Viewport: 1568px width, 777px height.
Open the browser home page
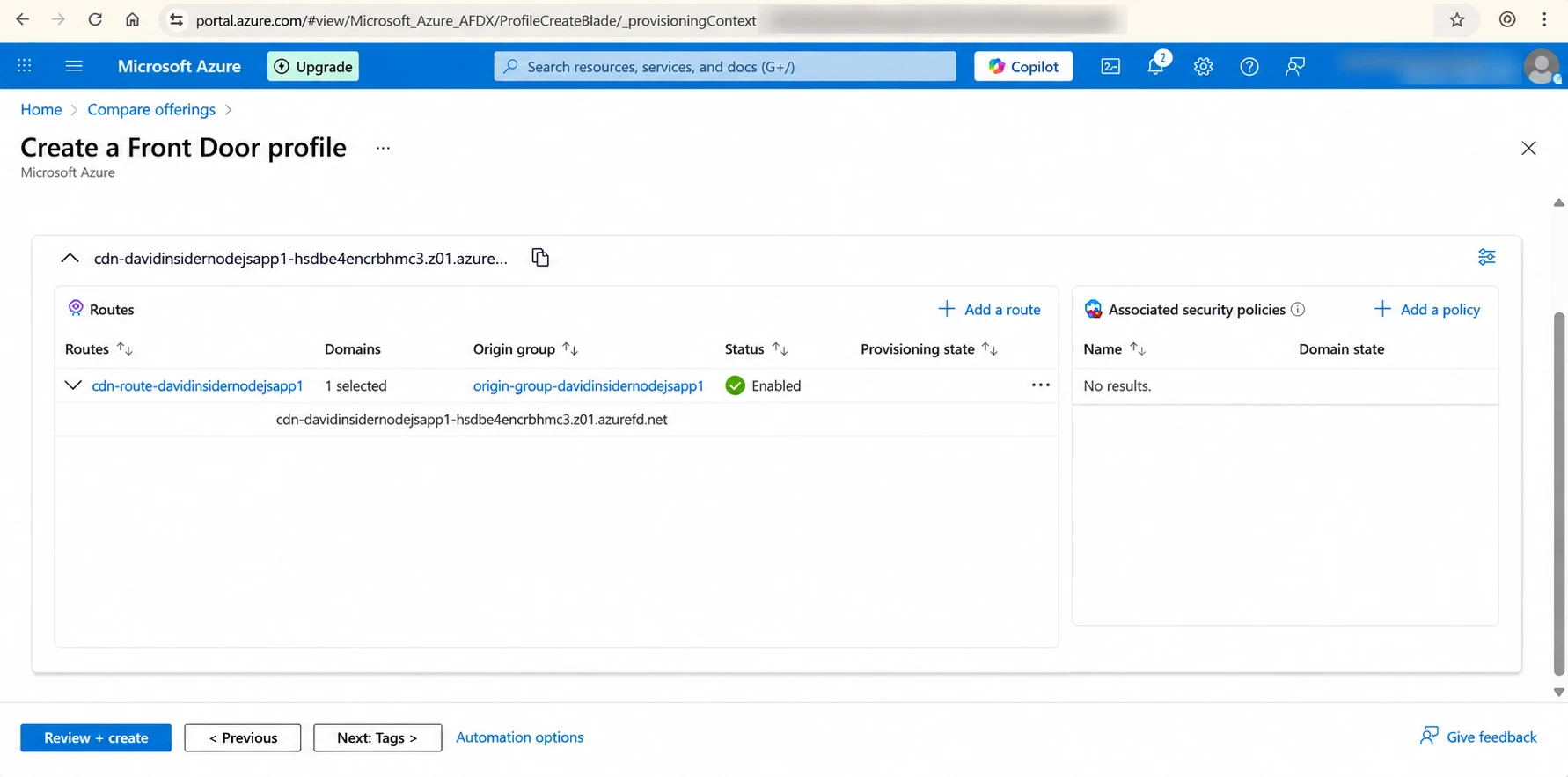(x=132, y=19)
